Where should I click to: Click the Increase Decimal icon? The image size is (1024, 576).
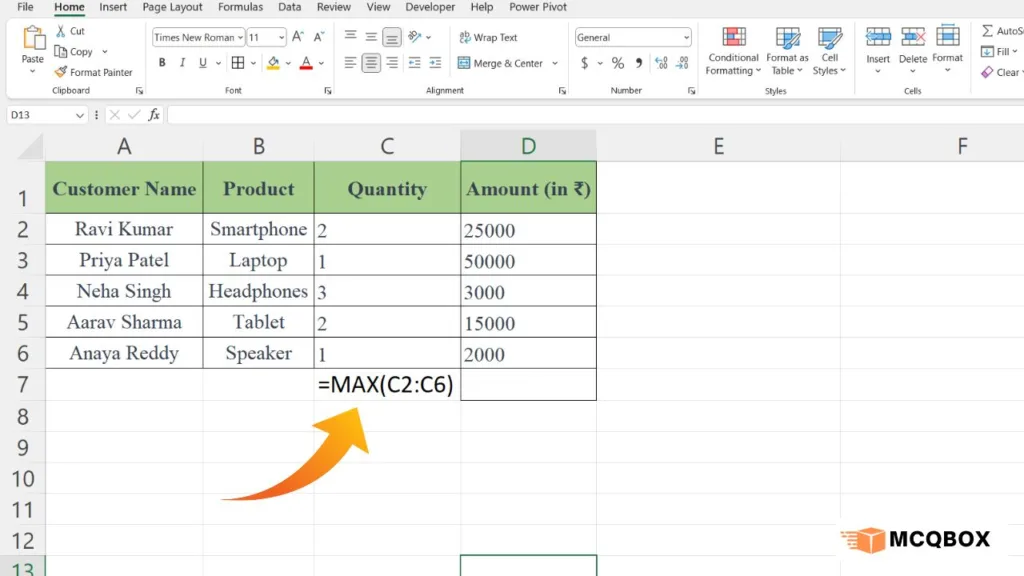pos(661,63)
